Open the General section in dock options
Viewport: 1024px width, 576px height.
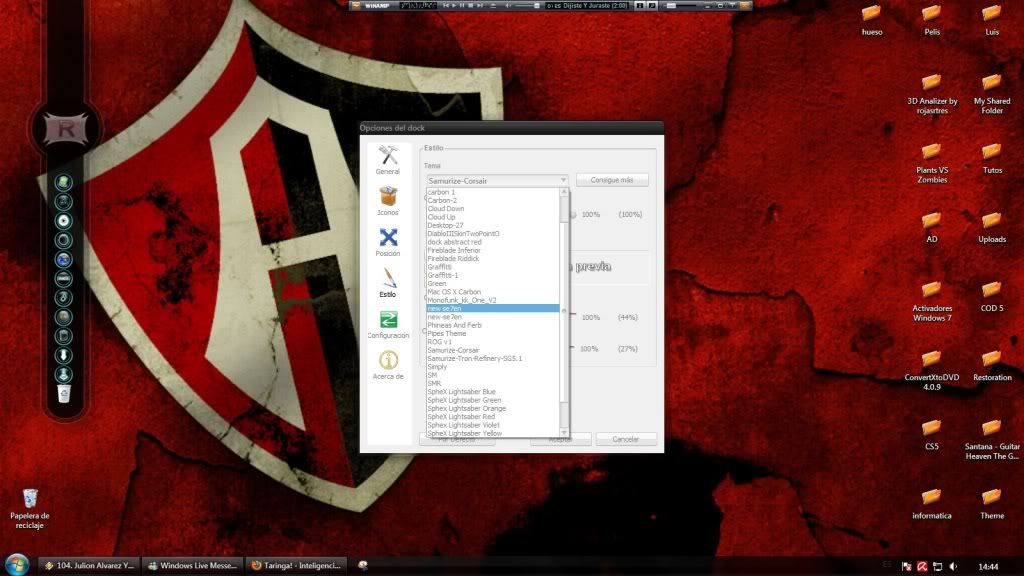pyautogui.click(x=388, y=160)
